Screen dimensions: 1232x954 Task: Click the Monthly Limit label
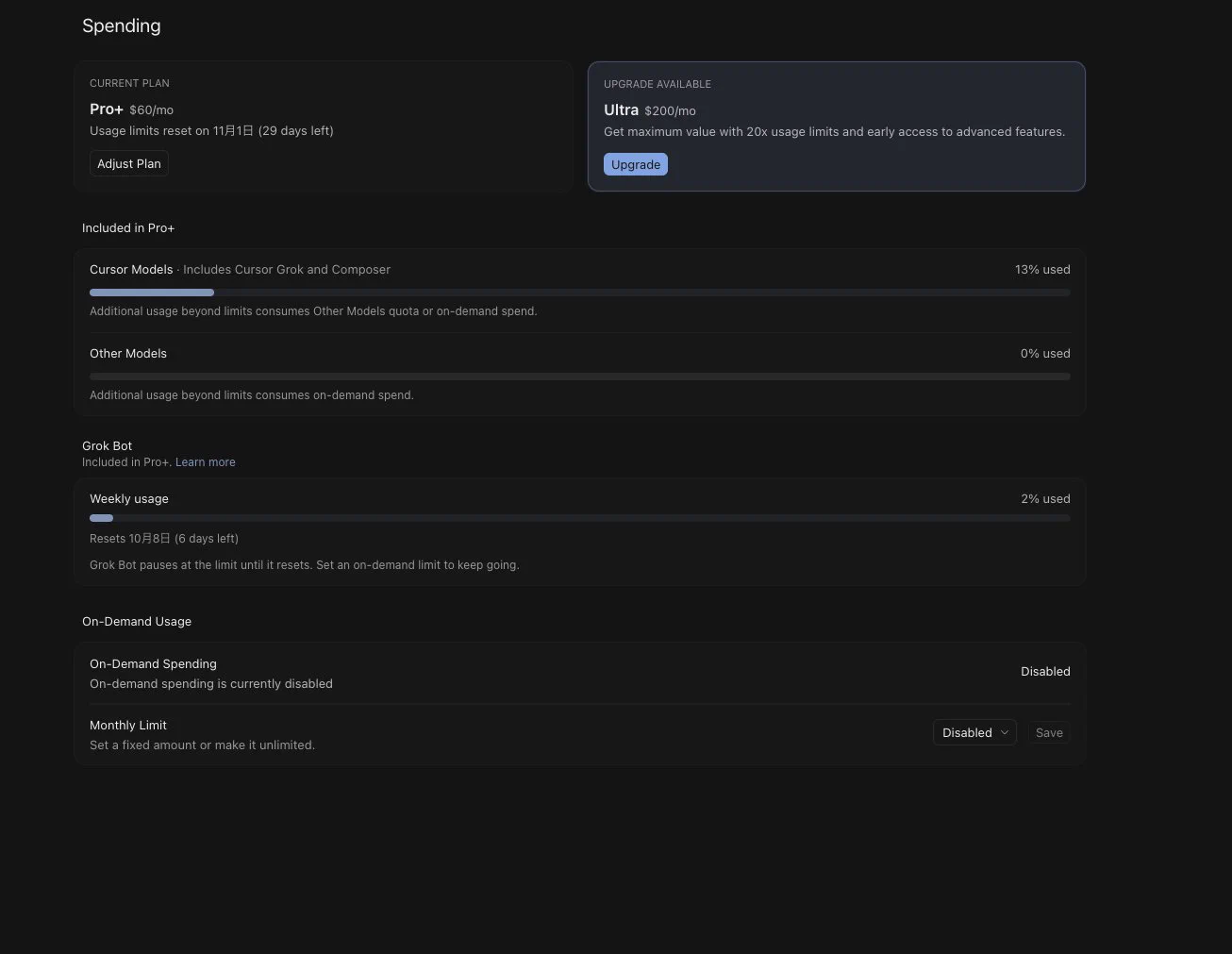128,726
